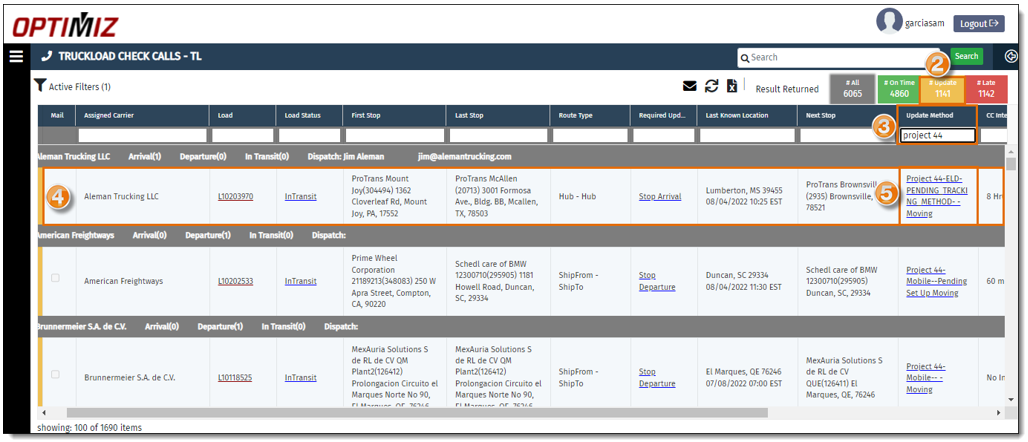
Task: Open the hamburger navigation menu
Action: 16,56
